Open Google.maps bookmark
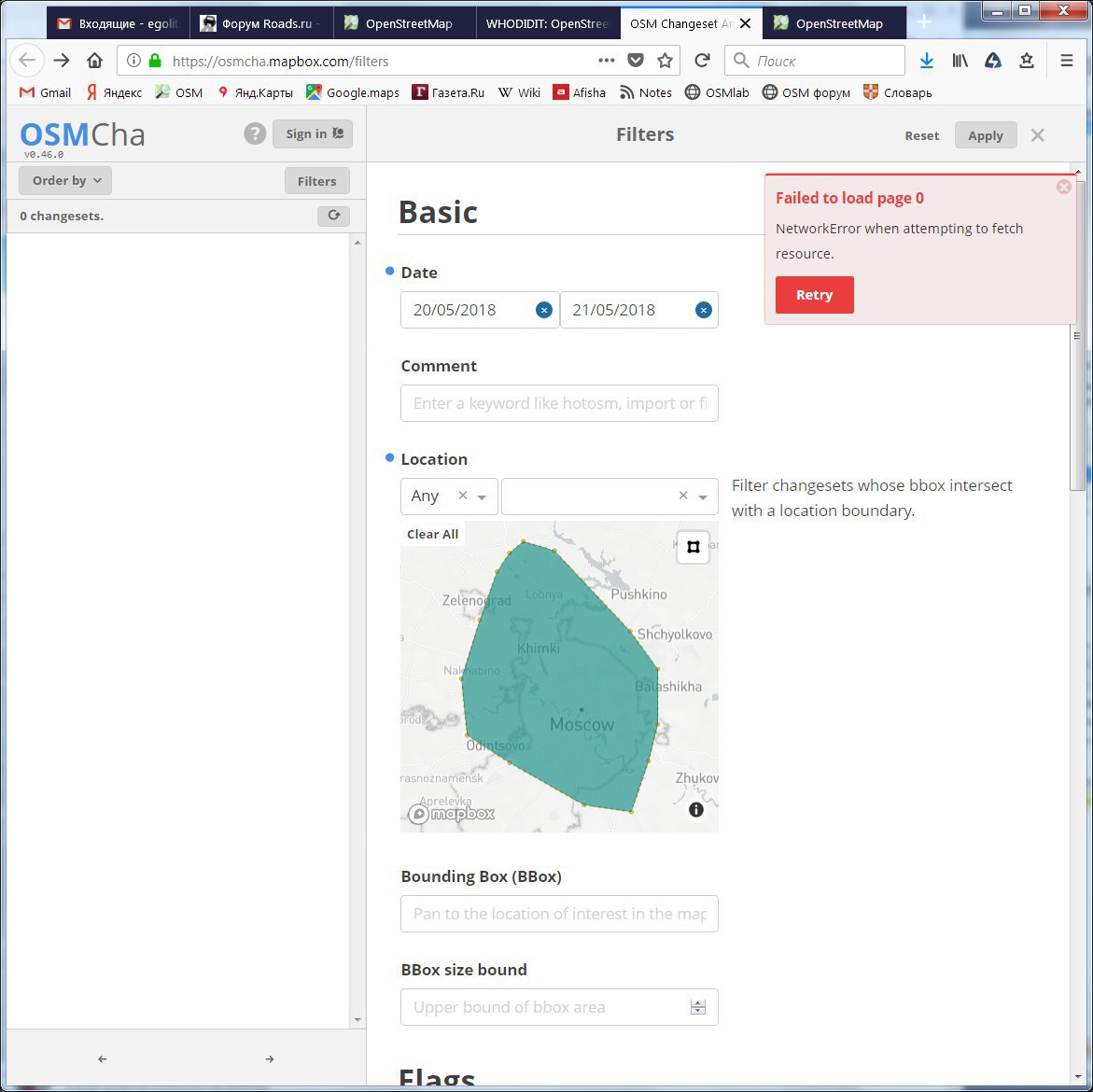 (x=353, y=92)
